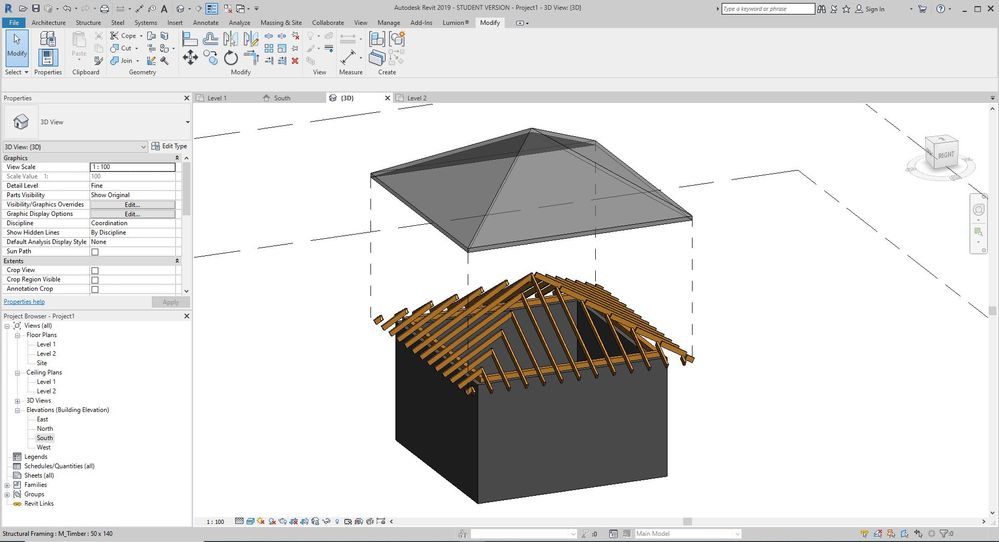The width and height of the screenshot is (999, 542).
Task: Click Edit for Visibility/Graphics Overrides
Action: click(x=132, y=204)
